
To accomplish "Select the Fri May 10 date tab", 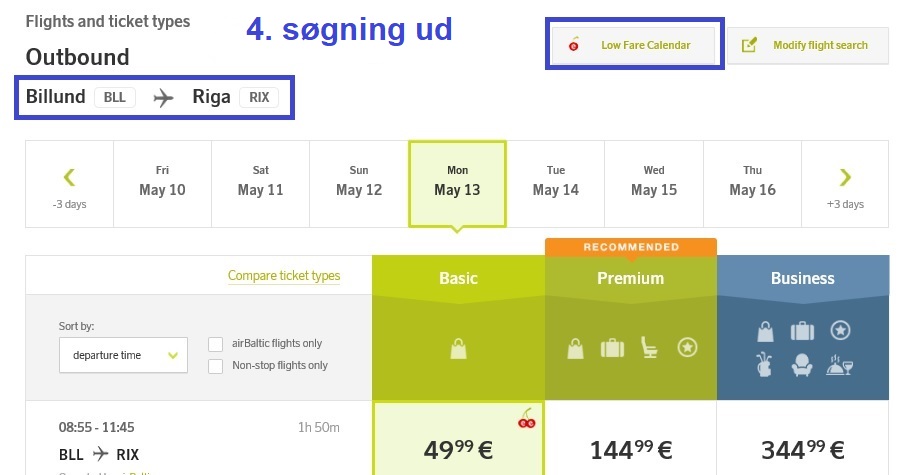I will tap(162, 182).
